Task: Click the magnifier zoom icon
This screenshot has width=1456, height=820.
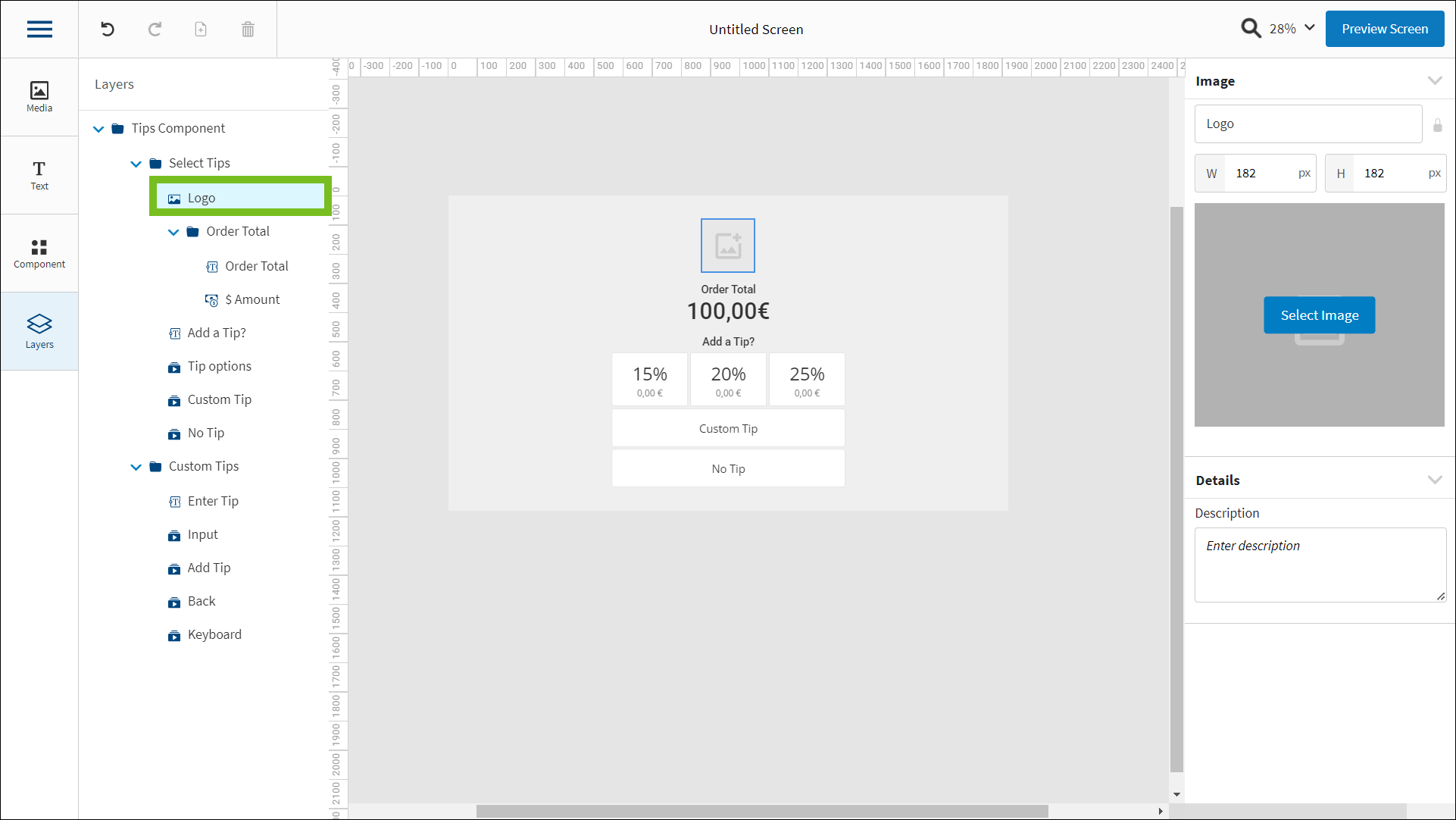Action: [x=1251, y=29]
